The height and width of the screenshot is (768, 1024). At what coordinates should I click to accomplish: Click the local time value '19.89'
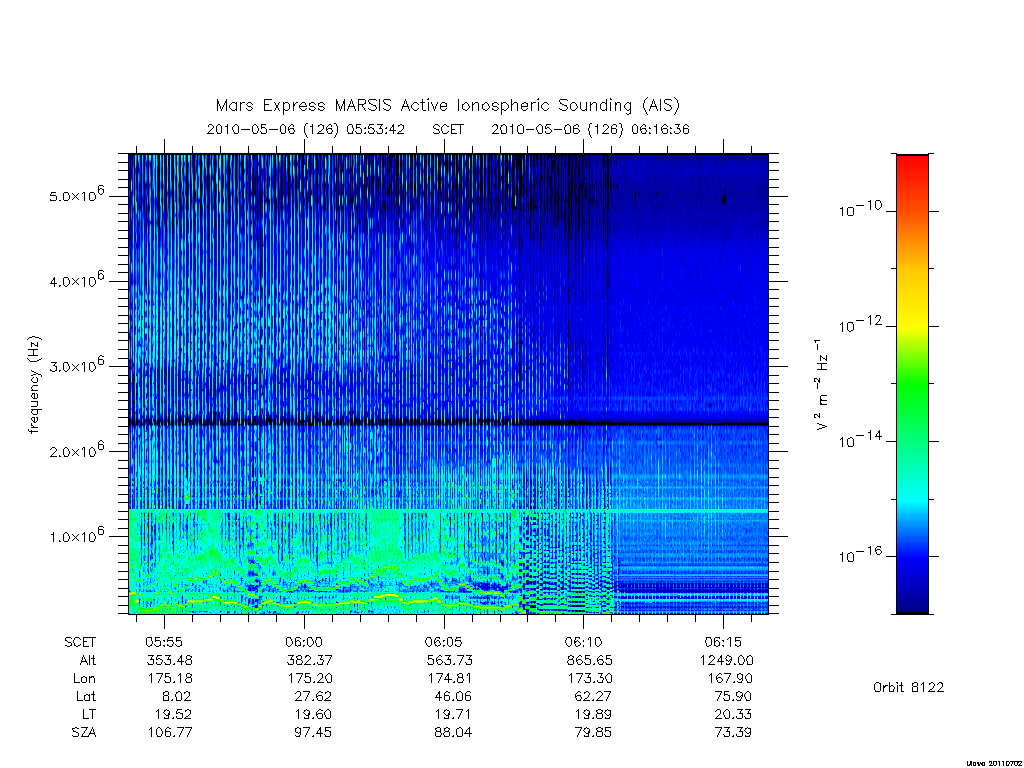[592, 714]
